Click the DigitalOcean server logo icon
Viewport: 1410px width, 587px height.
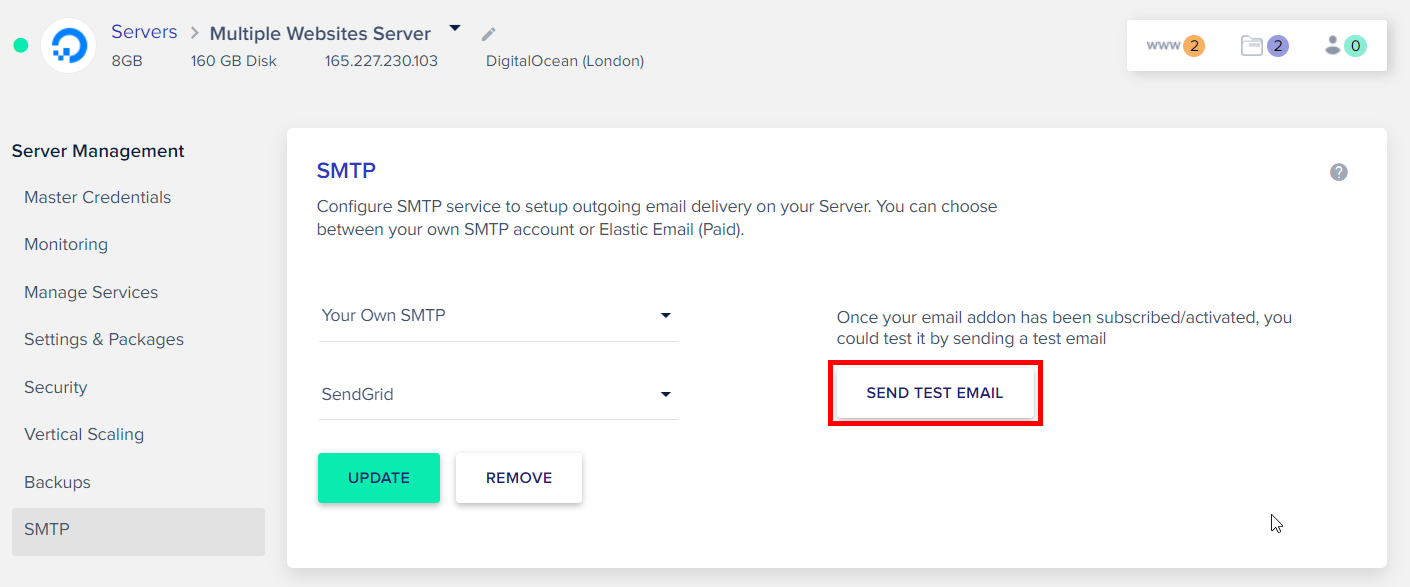click(69, 45)
